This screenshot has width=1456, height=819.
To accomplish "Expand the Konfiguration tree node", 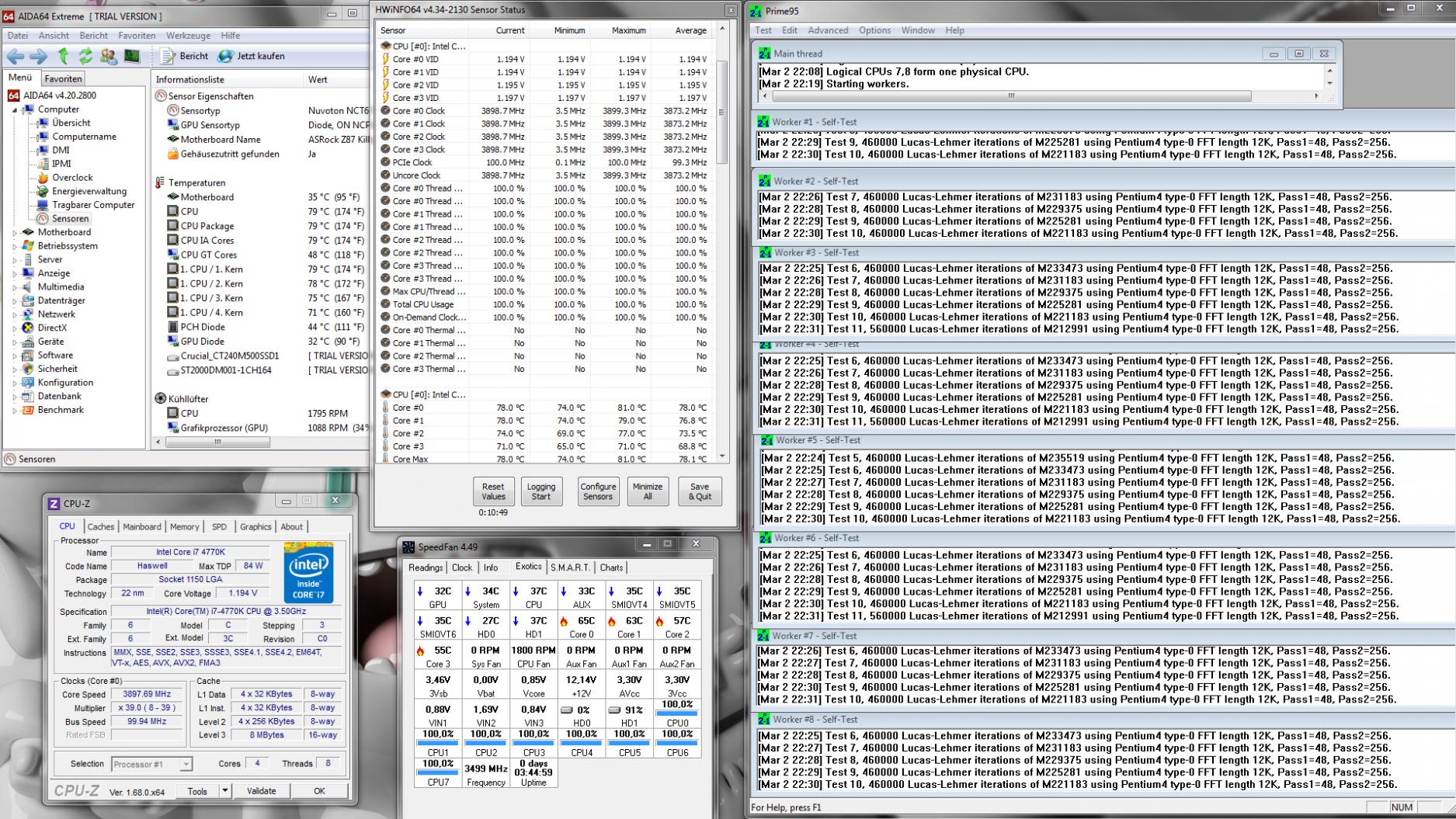I will click(x=14, y=383).
